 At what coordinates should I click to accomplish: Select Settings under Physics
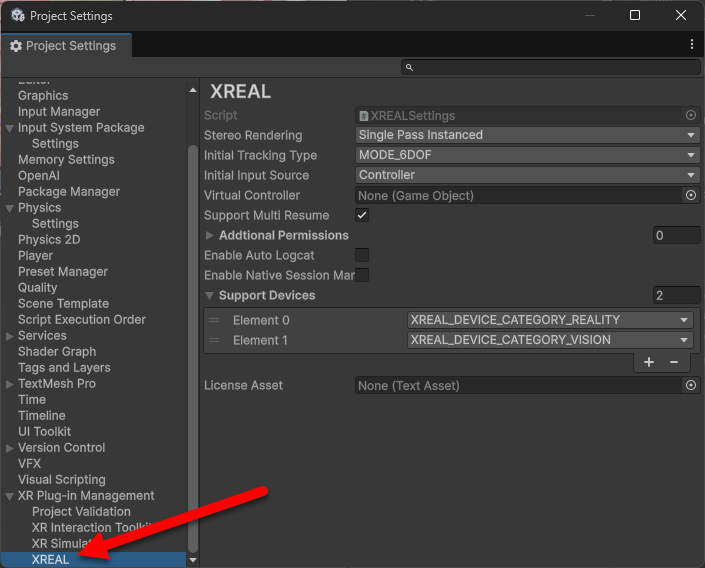(55, 224)
